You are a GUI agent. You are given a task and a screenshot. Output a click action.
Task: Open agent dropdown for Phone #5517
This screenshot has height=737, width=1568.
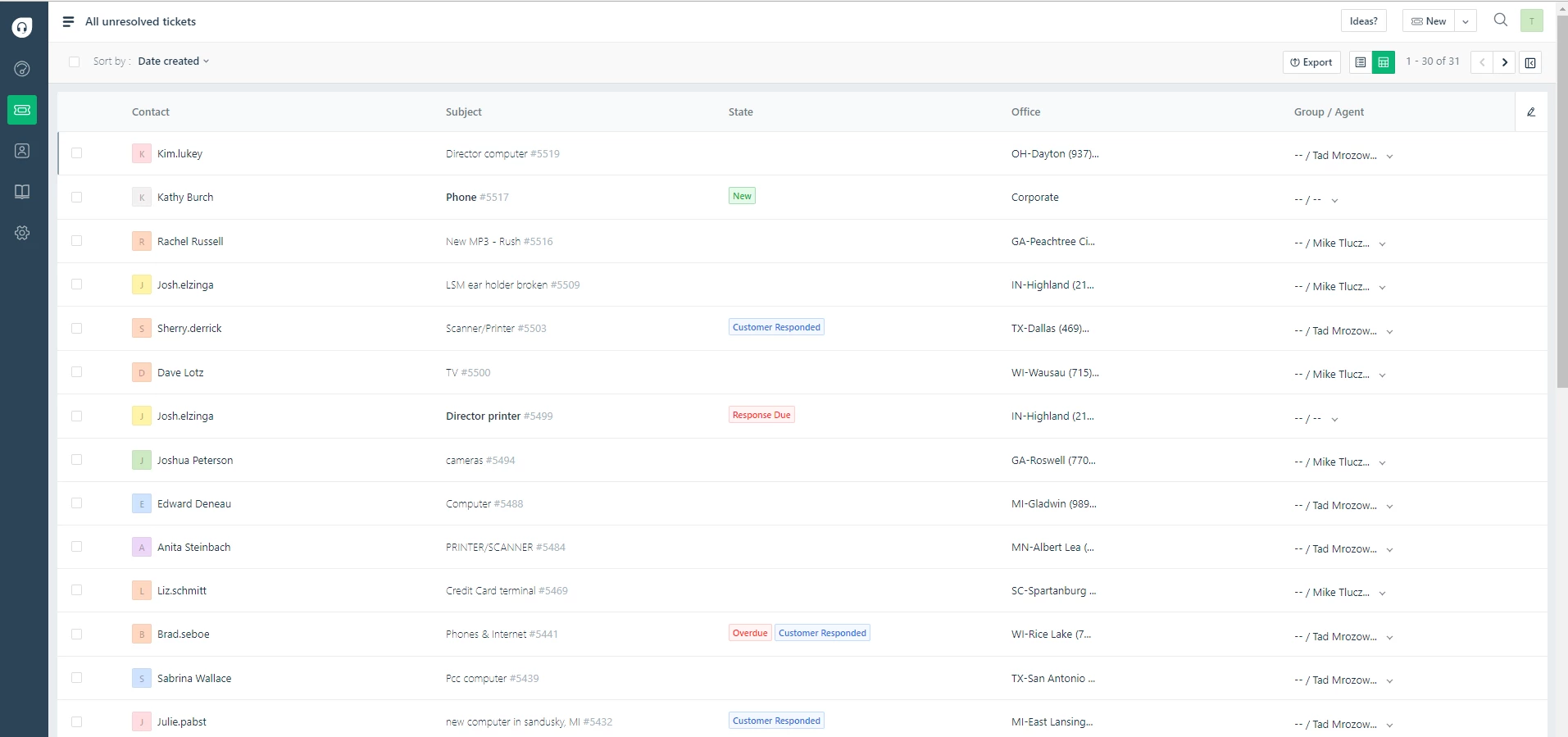(x=1334, y=200)
